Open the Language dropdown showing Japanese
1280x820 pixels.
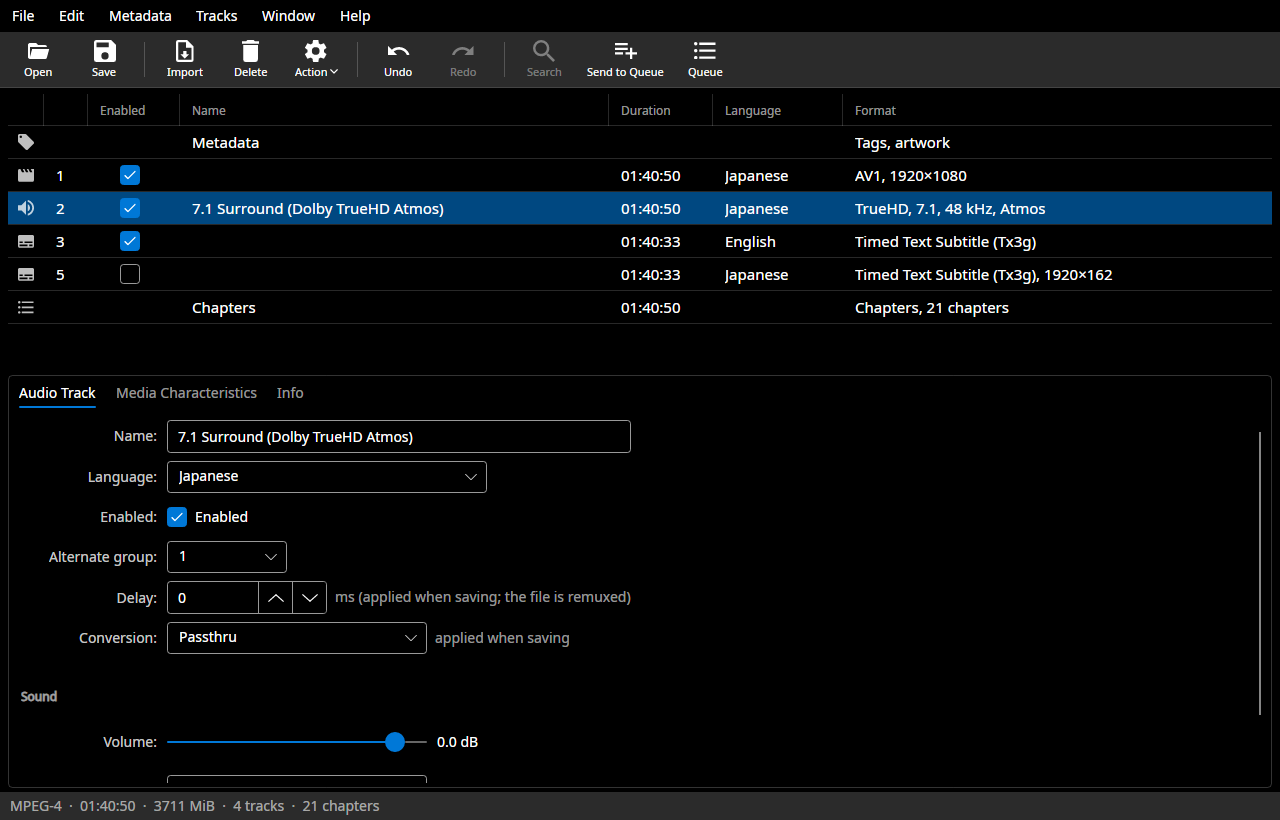327,477
